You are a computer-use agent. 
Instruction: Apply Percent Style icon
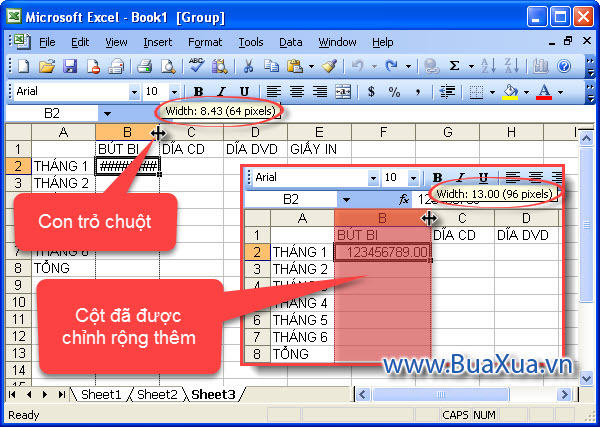(394, 92)
